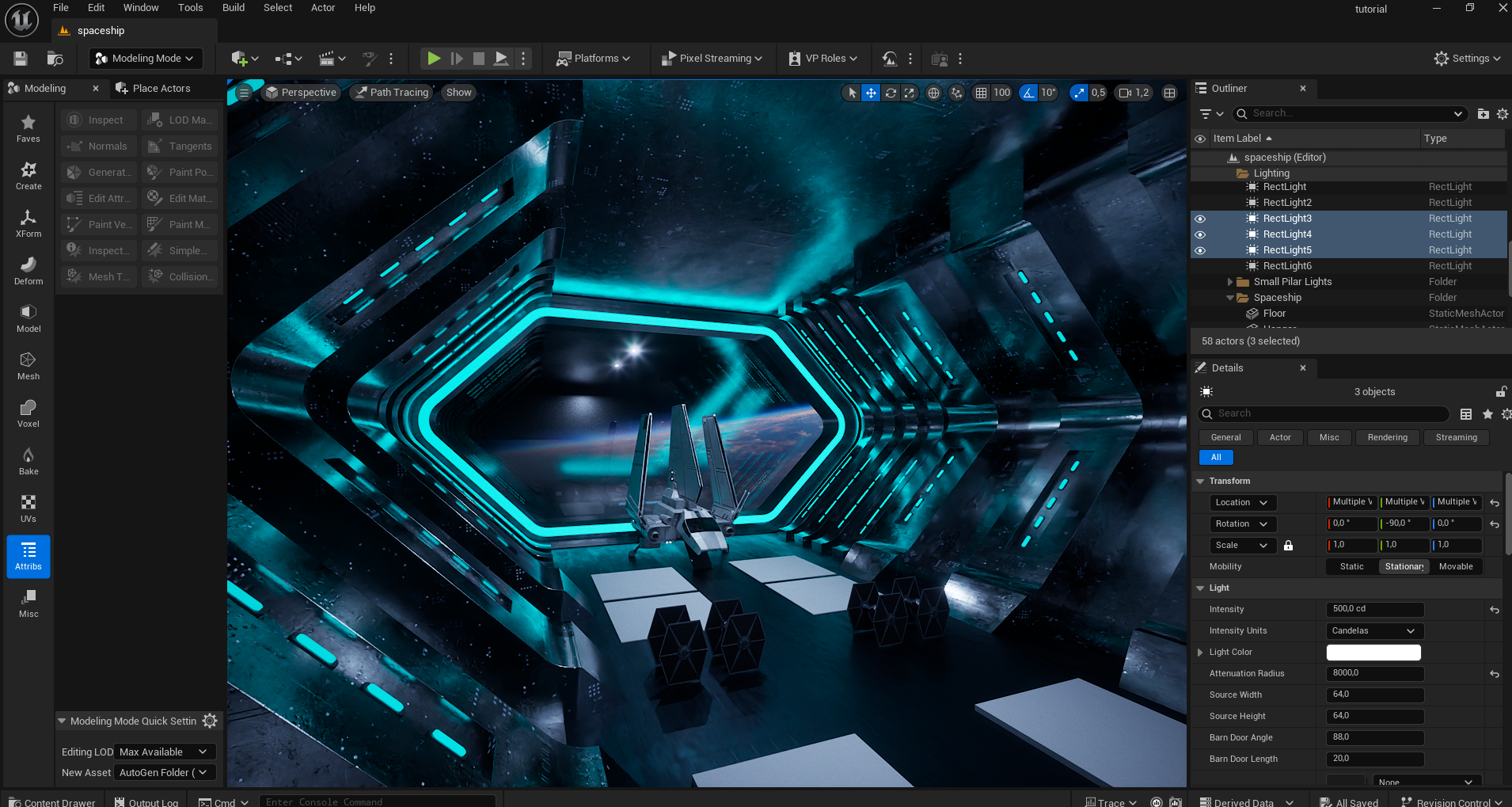The height and width of the screenshot is (807, 1512).
Task: Open the Model tool category
Action: [x=28, y=319]
